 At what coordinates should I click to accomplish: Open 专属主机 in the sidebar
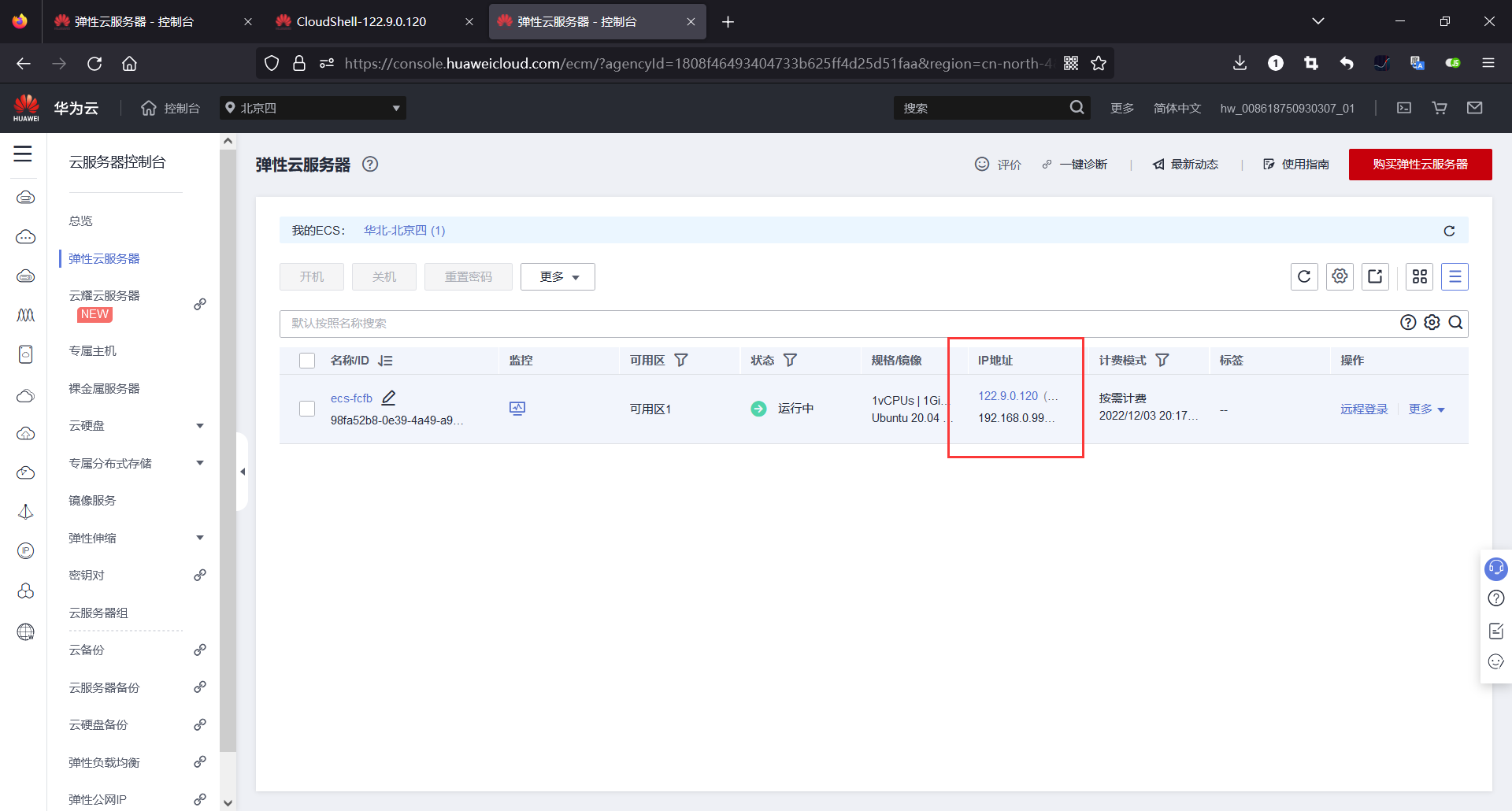tap(92, 351)
